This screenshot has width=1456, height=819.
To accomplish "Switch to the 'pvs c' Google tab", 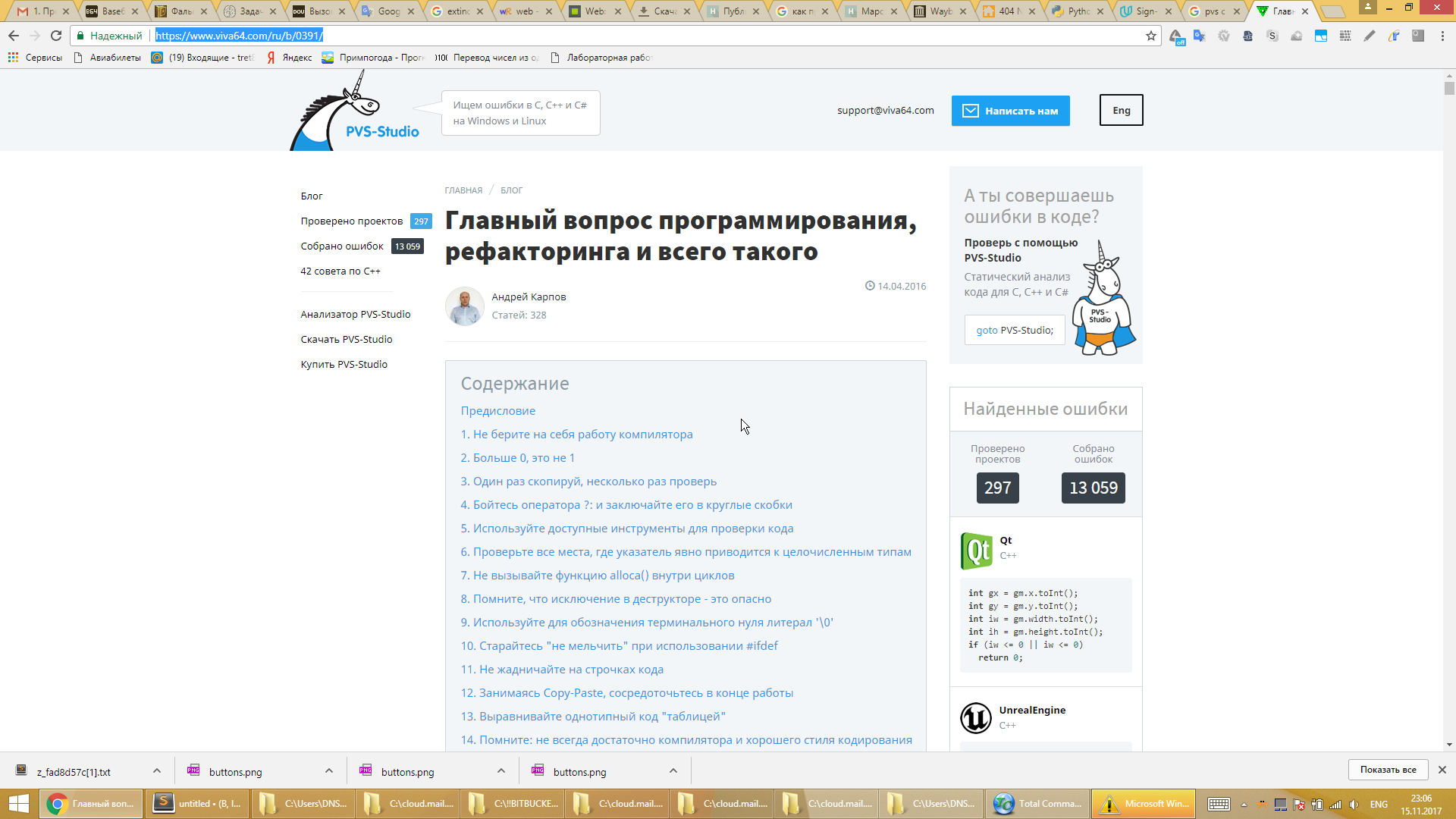I will 1213,11.
